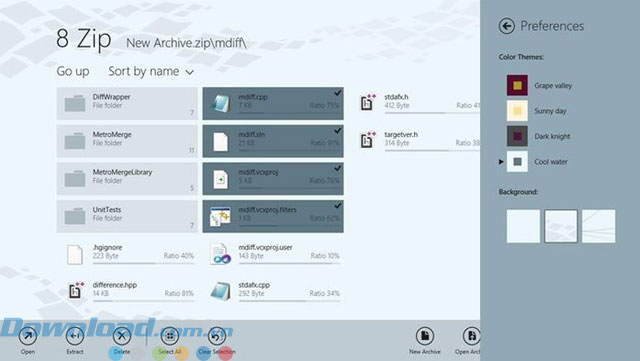Open the MetroMergeLibrary folder icon
Viewport: 640px width, 361px height.
click(x=75, y=178)
